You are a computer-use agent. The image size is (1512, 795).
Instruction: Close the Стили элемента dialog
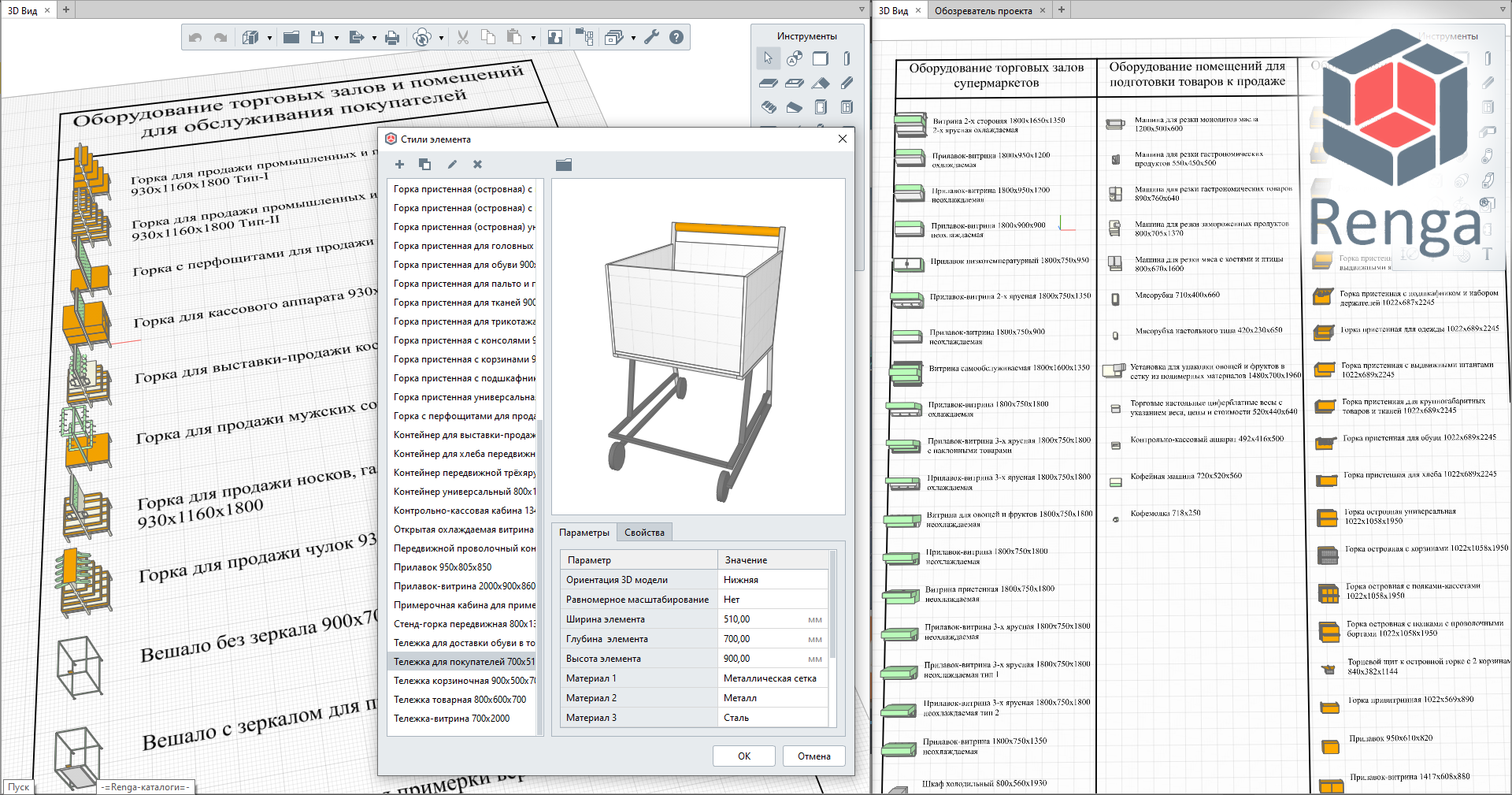(x=843, y=139)
